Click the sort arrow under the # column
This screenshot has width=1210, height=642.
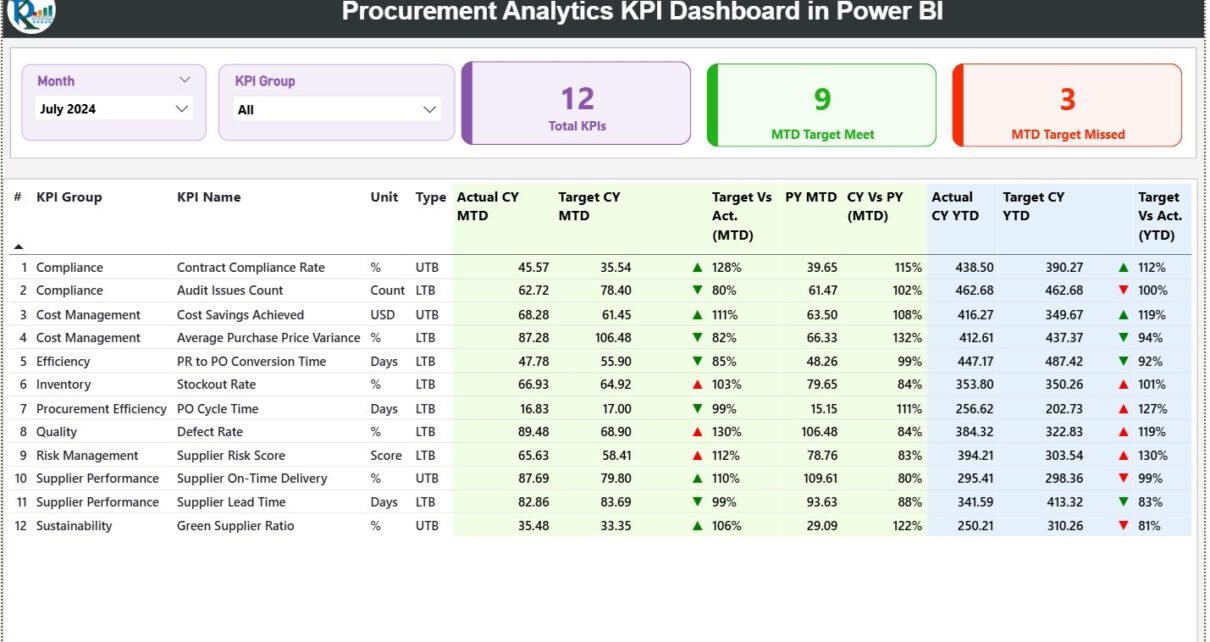18,246
